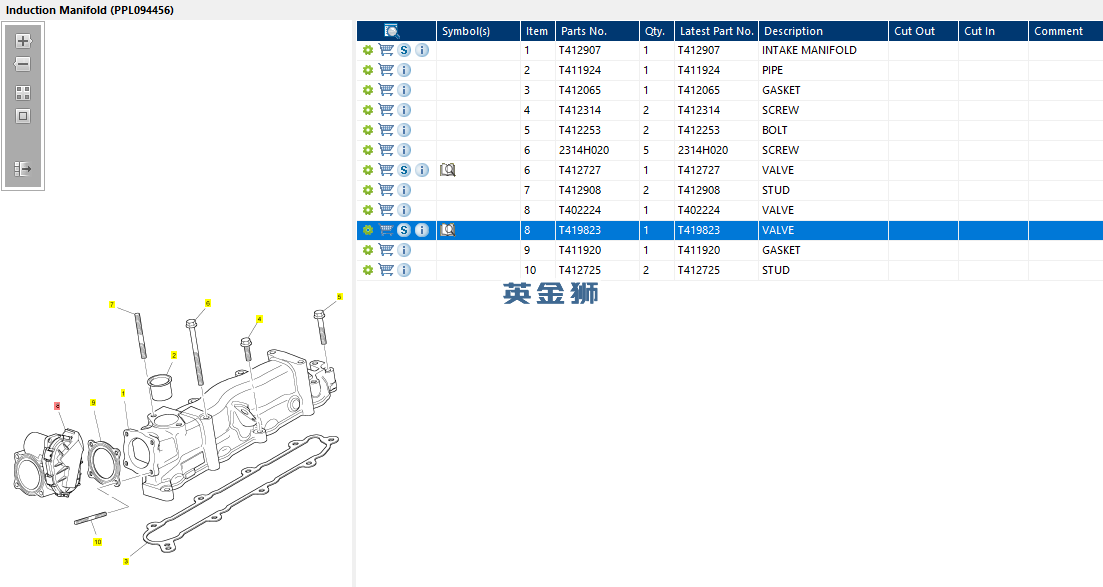Add T412908 STUD to the cart
This screenshot has height=587, width=1103.
tap(385, 190)
